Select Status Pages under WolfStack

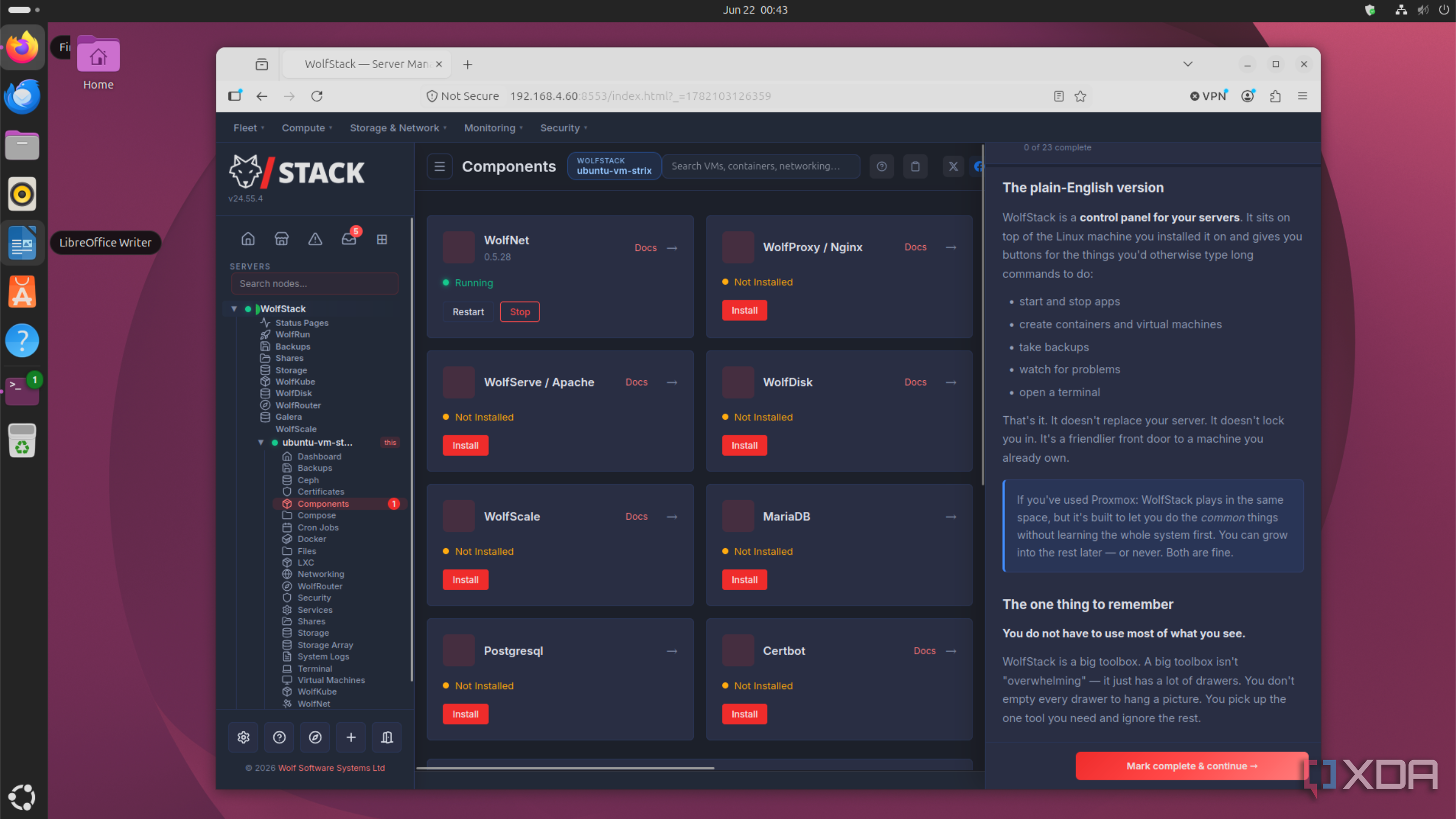click(x=301, y=323)
